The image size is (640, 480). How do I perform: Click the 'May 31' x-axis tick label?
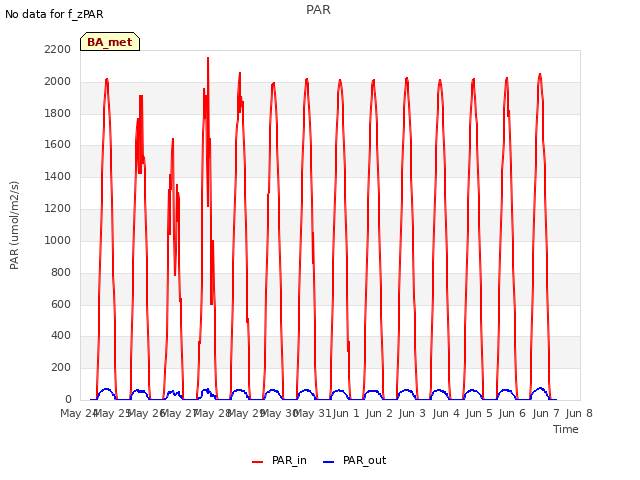click(x=312, y=413)
